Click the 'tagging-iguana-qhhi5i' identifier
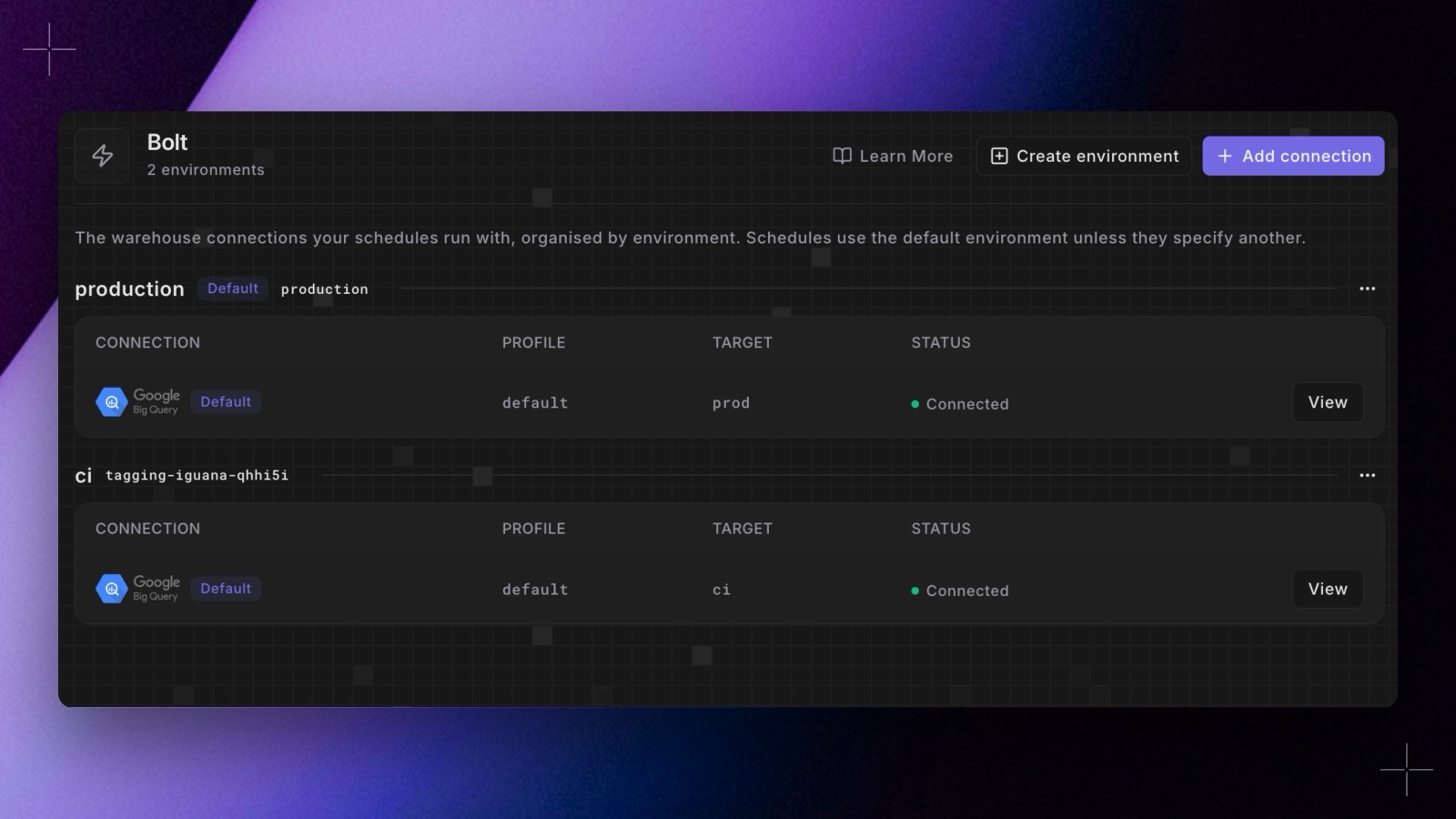The image size is (1456, 819). pyautogui.click(x=197, y=475)
